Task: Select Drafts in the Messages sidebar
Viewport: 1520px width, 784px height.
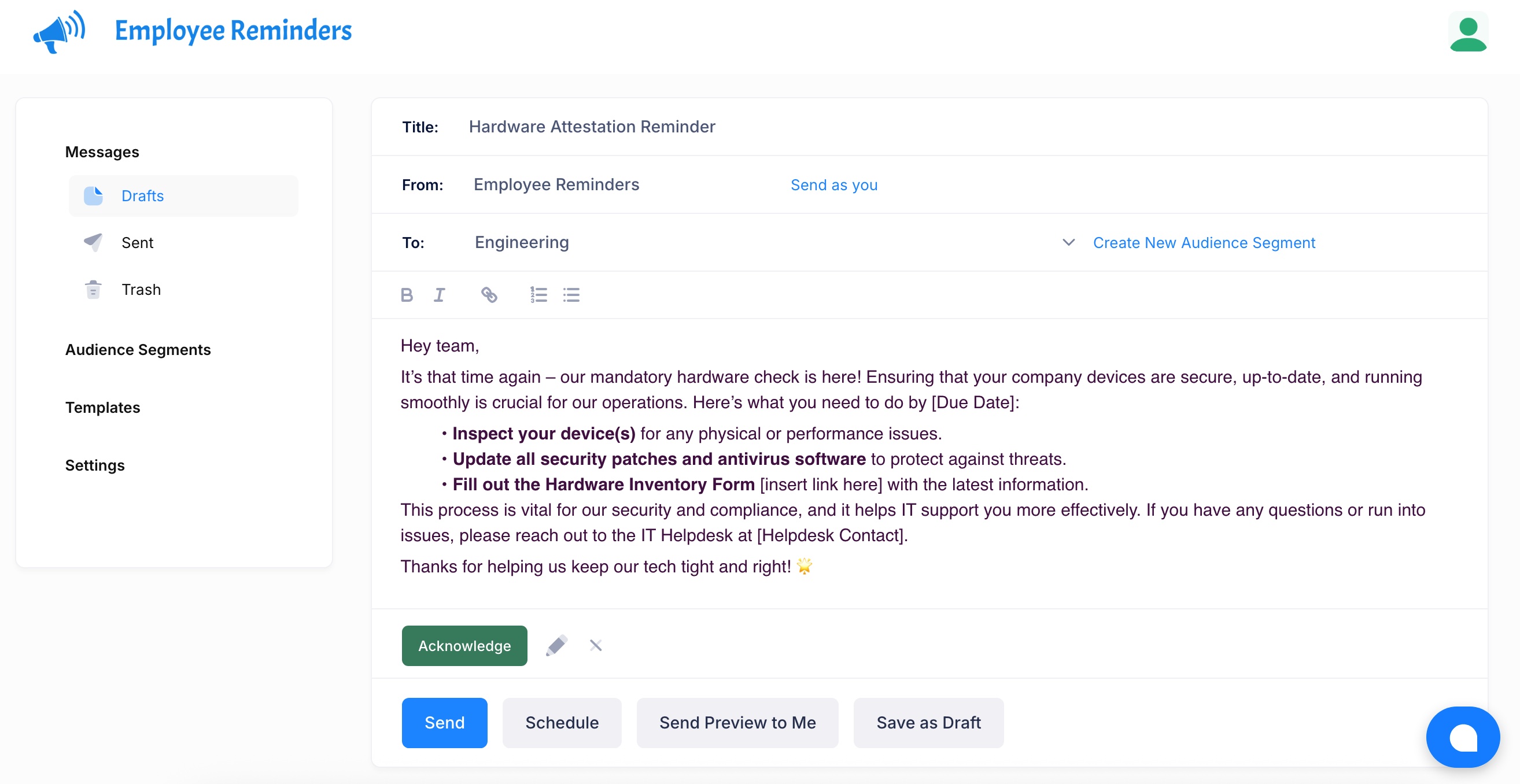Action: (143, 196)
